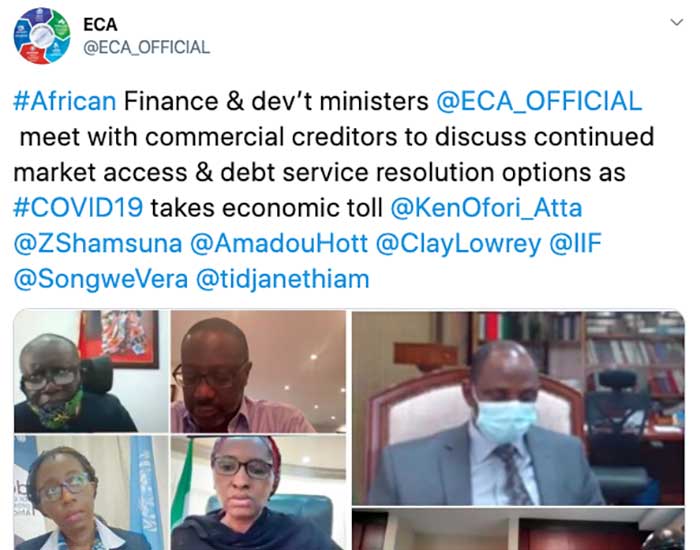Viewport: 700px width, 550px height.
Task: Open the image of woman with Nigerian flag
Action: pos(258,493)
